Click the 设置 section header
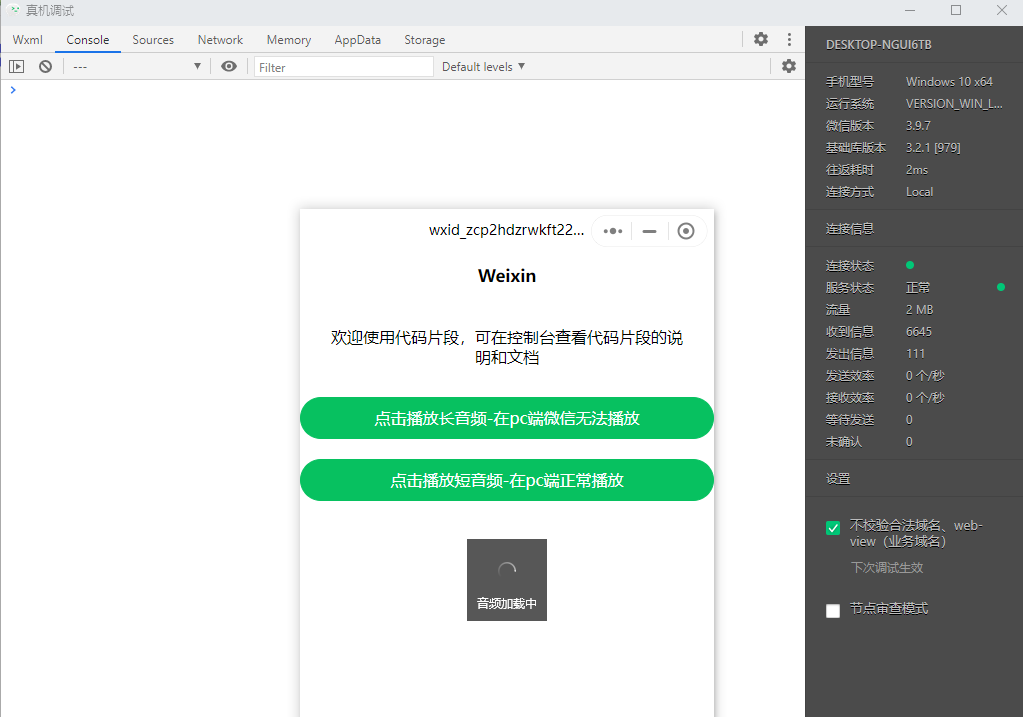Viewport: 1023px width, 717px height. pos(838,479)
